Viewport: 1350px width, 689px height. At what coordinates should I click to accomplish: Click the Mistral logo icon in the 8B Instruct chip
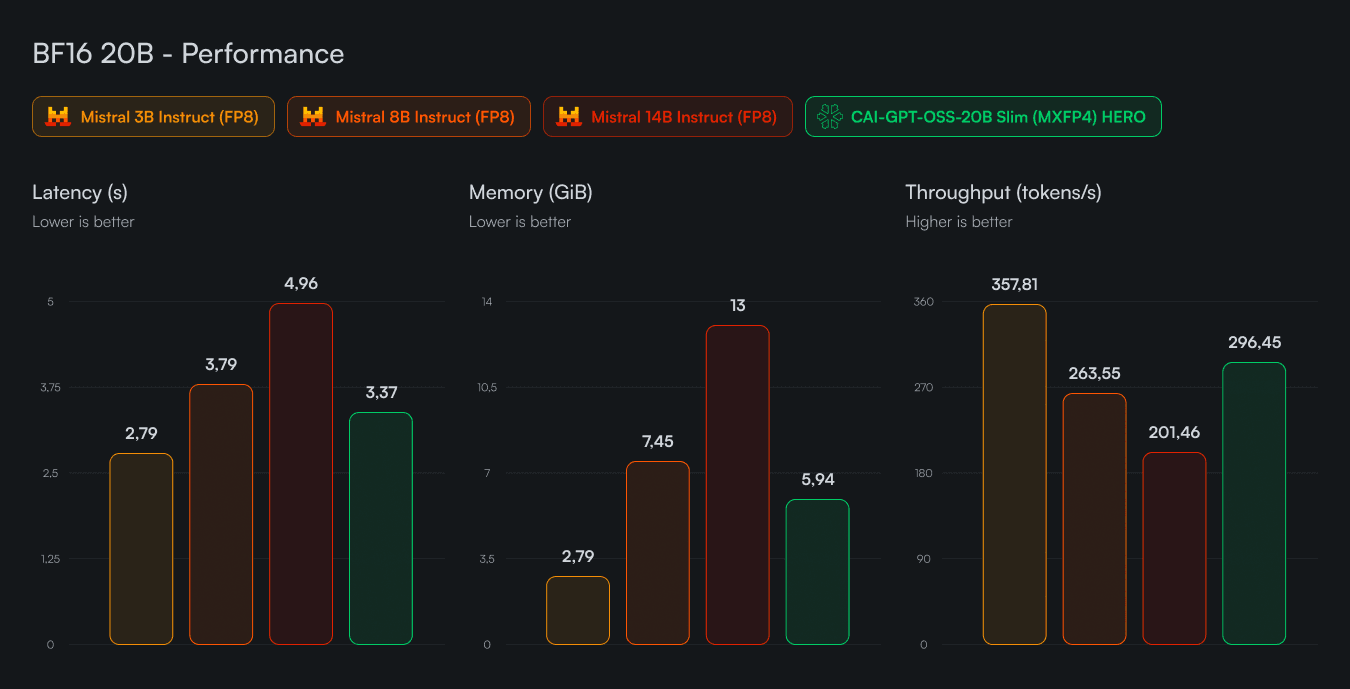coord(314,117)
